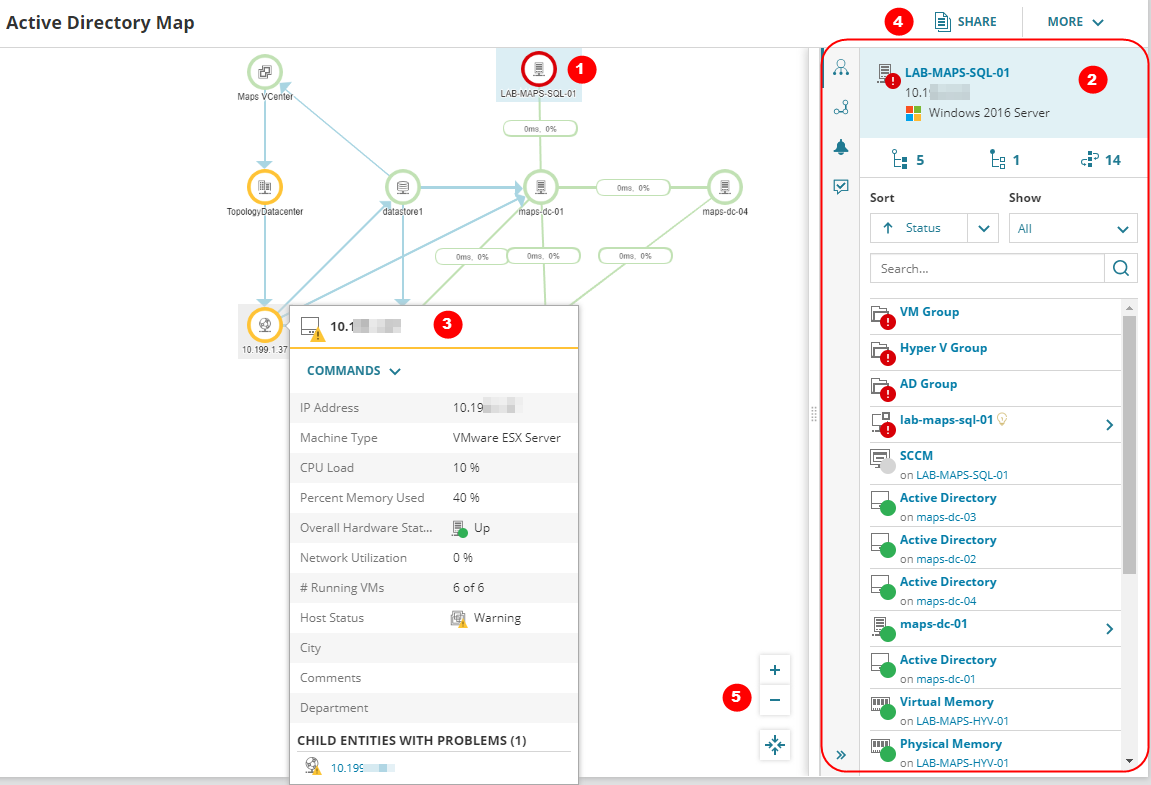Zoom out using the minus button
This screenshot has height=785, width=1151.
coord(775,700)
